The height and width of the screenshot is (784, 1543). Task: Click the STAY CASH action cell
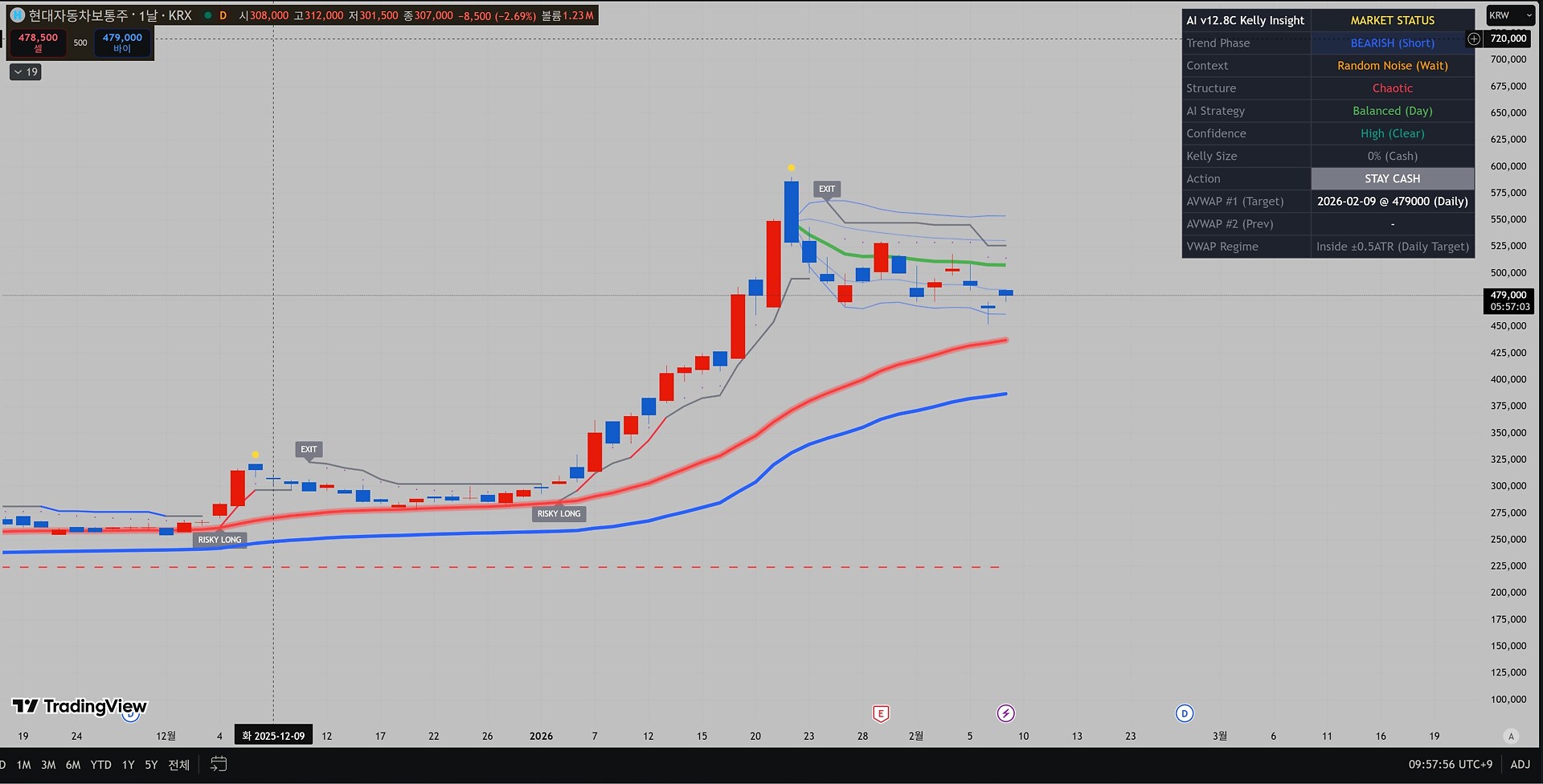click(1392, 178)
